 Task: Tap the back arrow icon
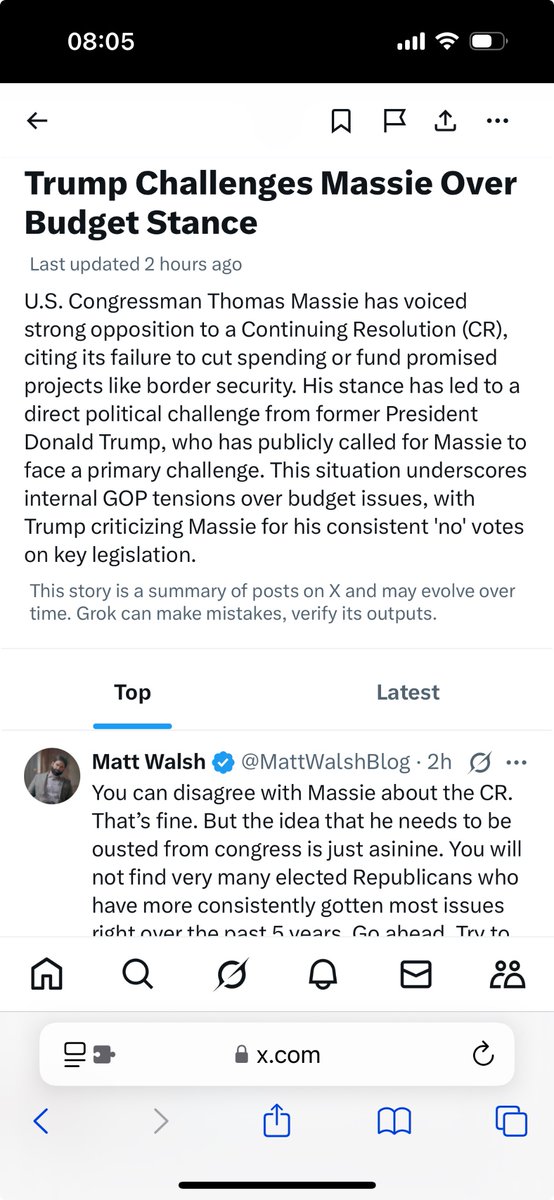(37, 121)
